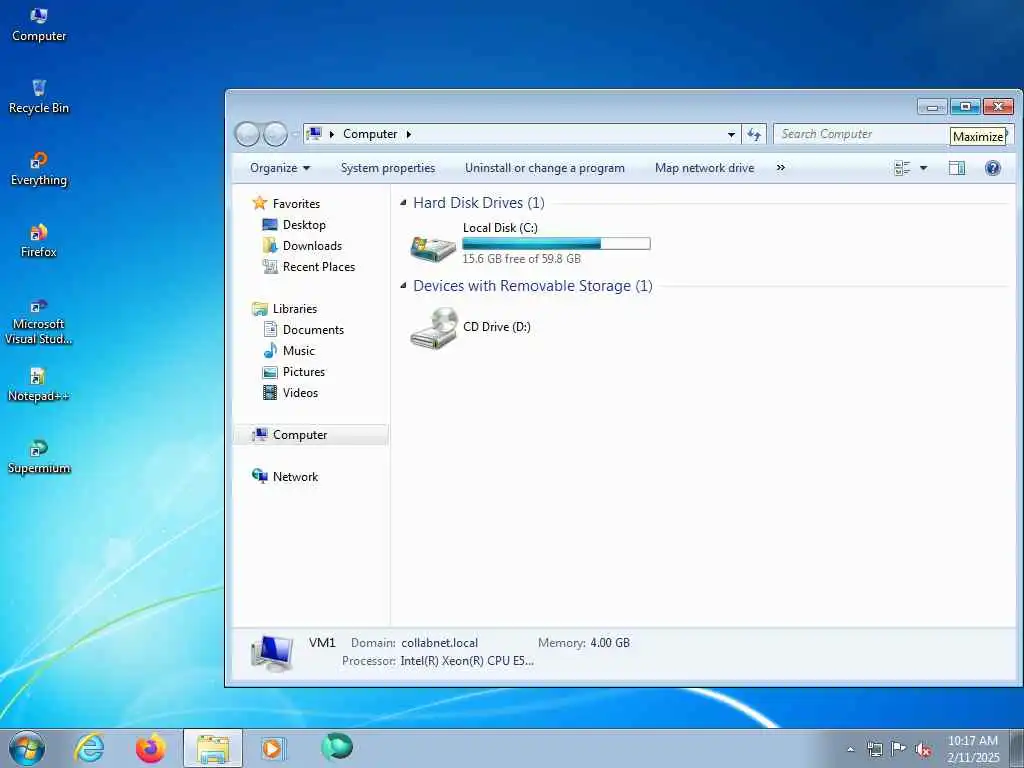Image resolution: width=1024 pixels, height=768 pixels.
Task: Select the Supermium desktop shortcut
Action: point(39,456)
